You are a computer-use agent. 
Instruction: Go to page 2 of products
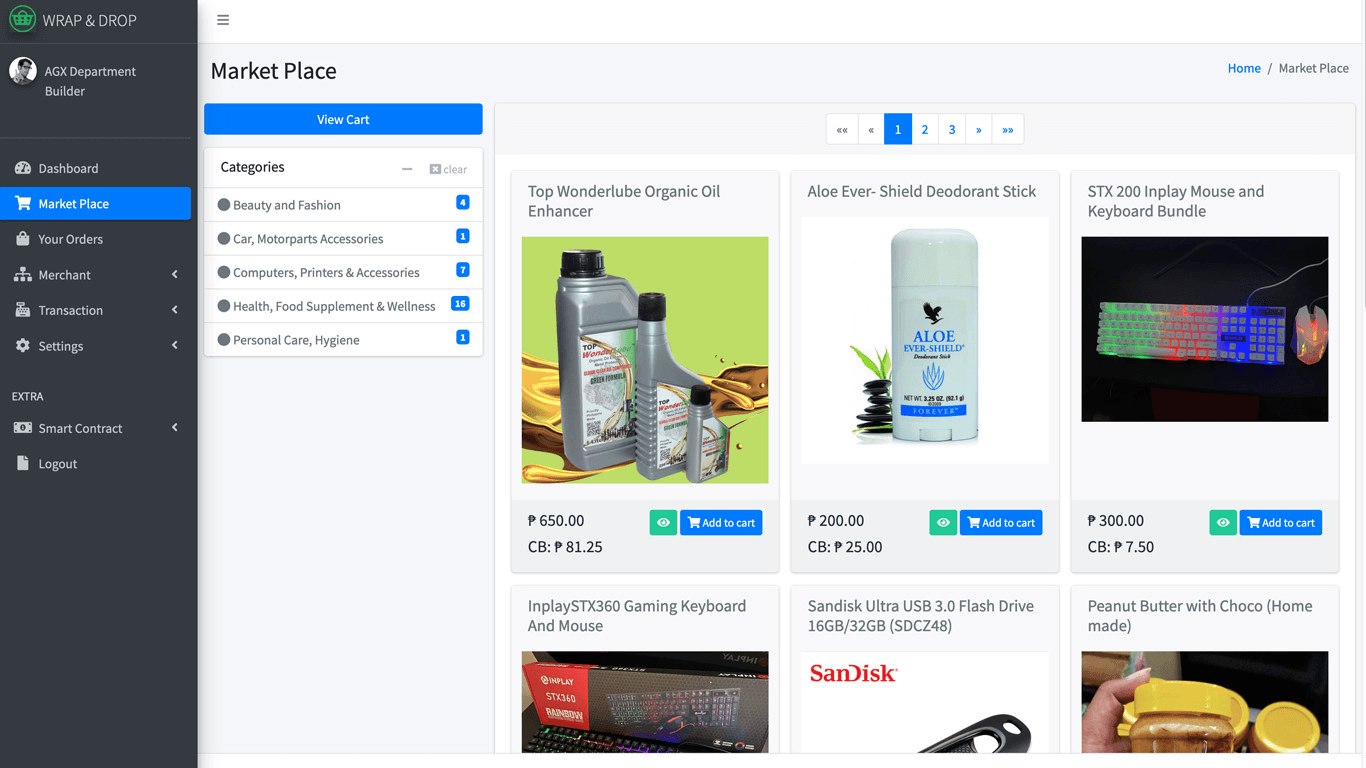[x=925, y=129]
